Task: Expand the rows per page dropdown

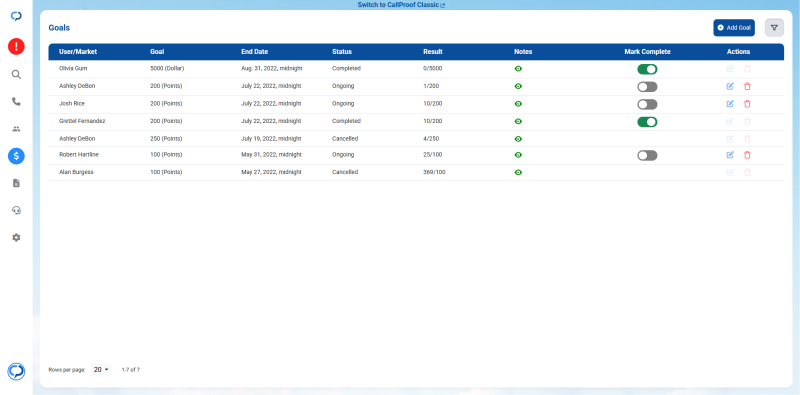Action: pos(101,369)
